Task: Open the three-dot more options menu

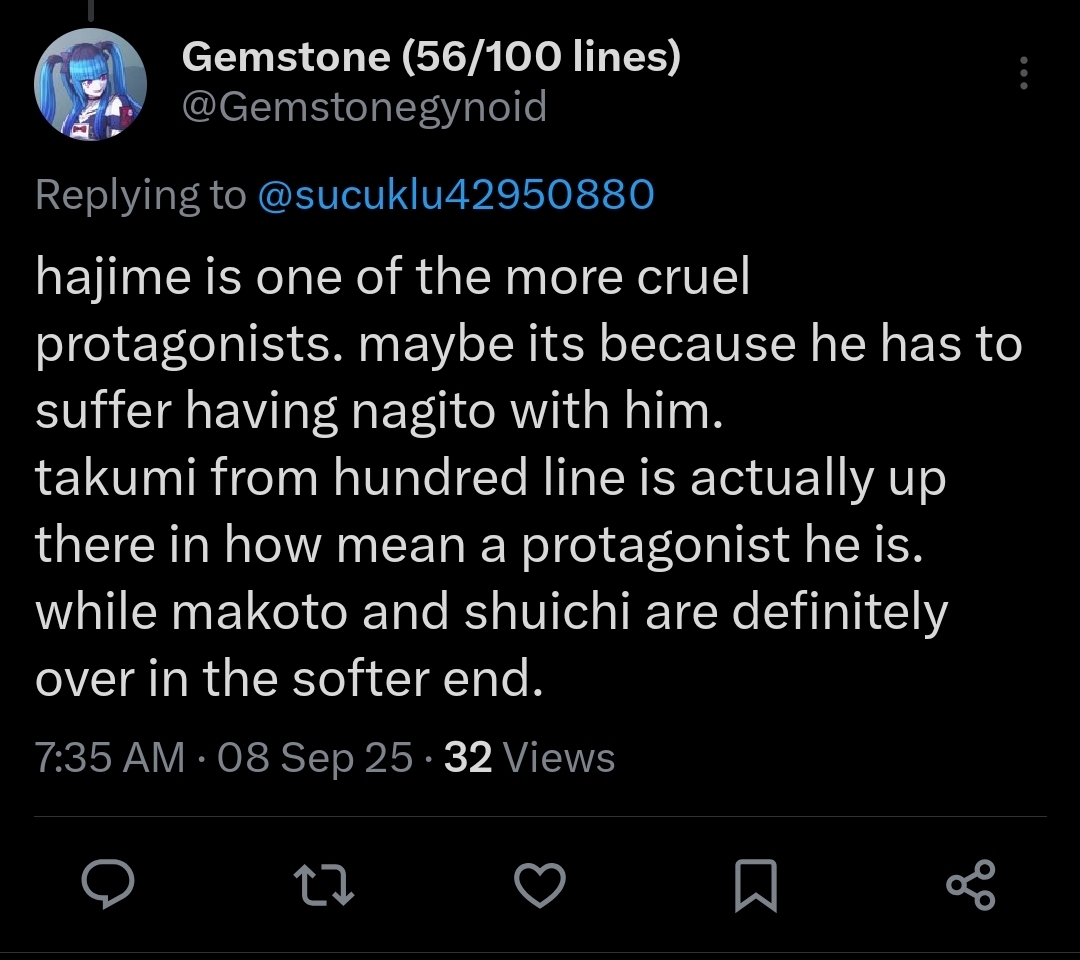Action: pyautogui.click(x=1022, y=73)
